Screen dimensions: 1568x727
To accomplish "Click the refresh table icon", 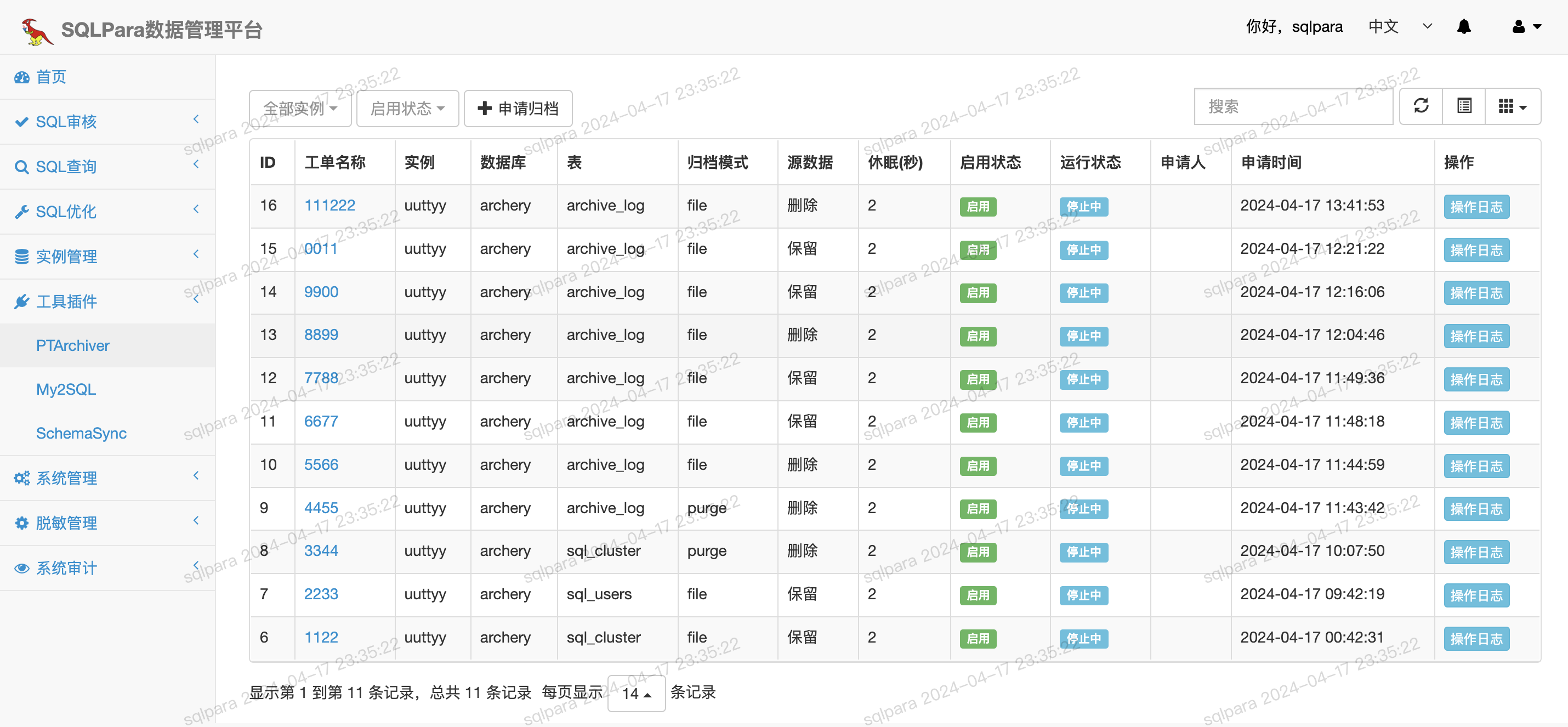I will [x=1421, y=106].
